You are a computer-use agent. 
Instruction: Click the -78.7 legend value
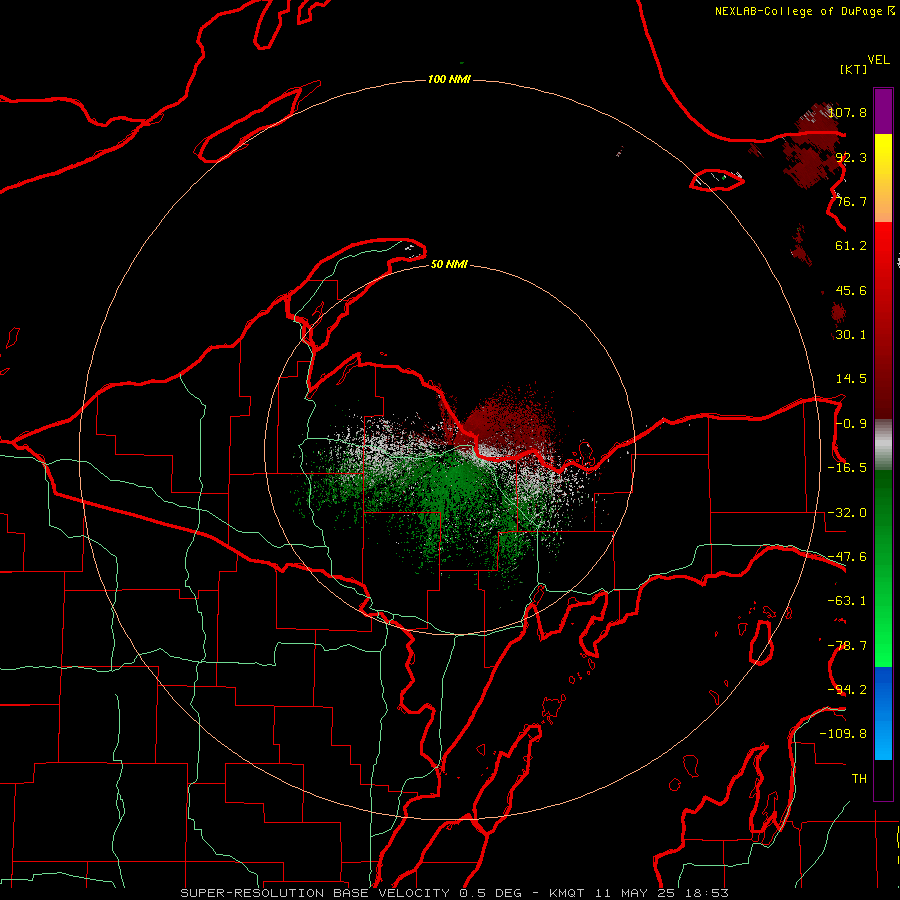pos(847,646)
